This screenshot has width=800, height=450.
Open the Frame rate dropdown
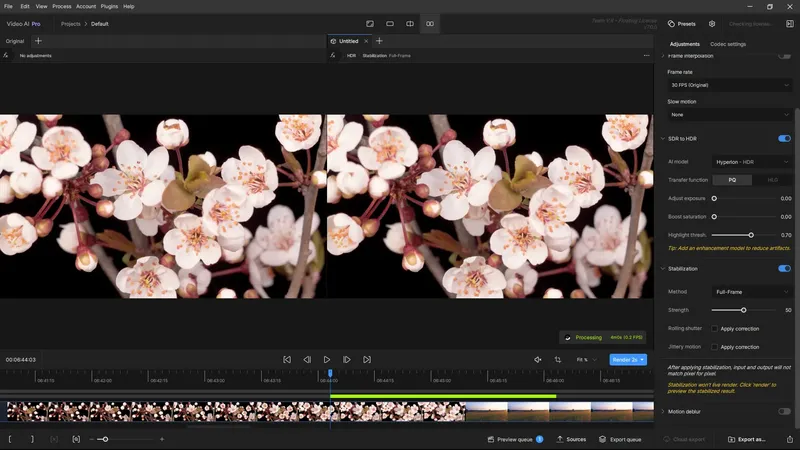point(729,85)
